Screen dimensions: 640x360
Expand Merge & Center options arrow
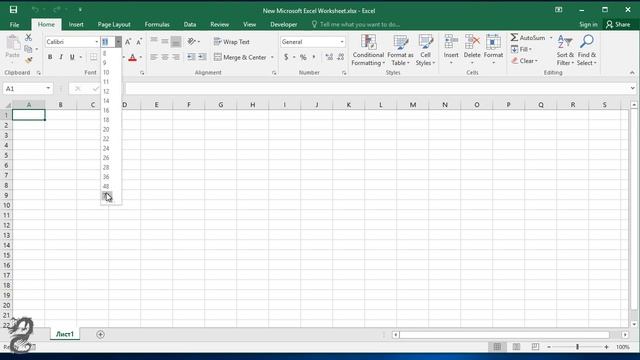(272, 57)
